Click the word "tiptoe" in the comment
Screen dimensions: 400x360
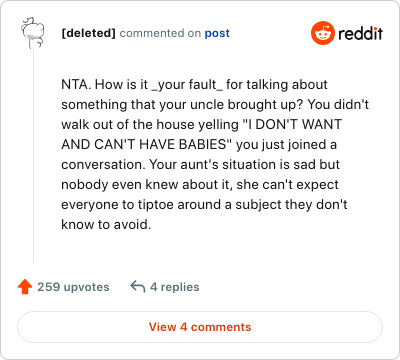point(156,205)
